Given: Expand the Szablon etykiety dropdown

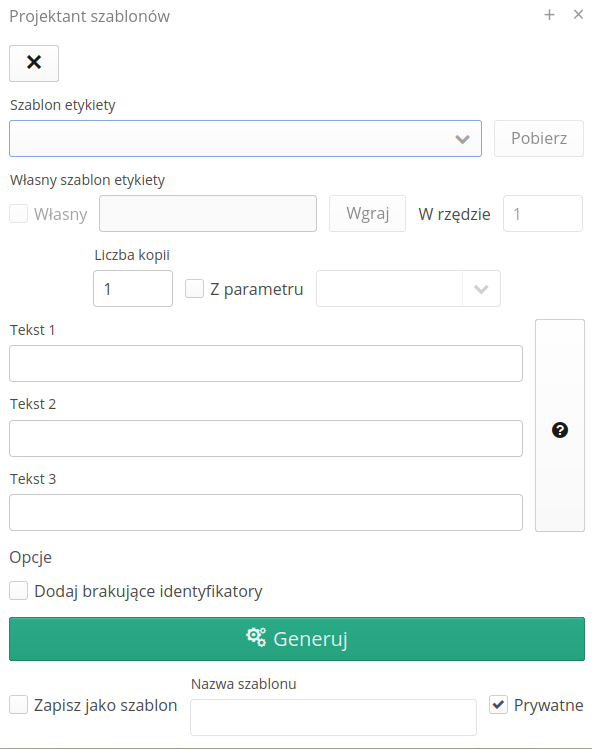Looking at the screenshot, I should 245,139.
